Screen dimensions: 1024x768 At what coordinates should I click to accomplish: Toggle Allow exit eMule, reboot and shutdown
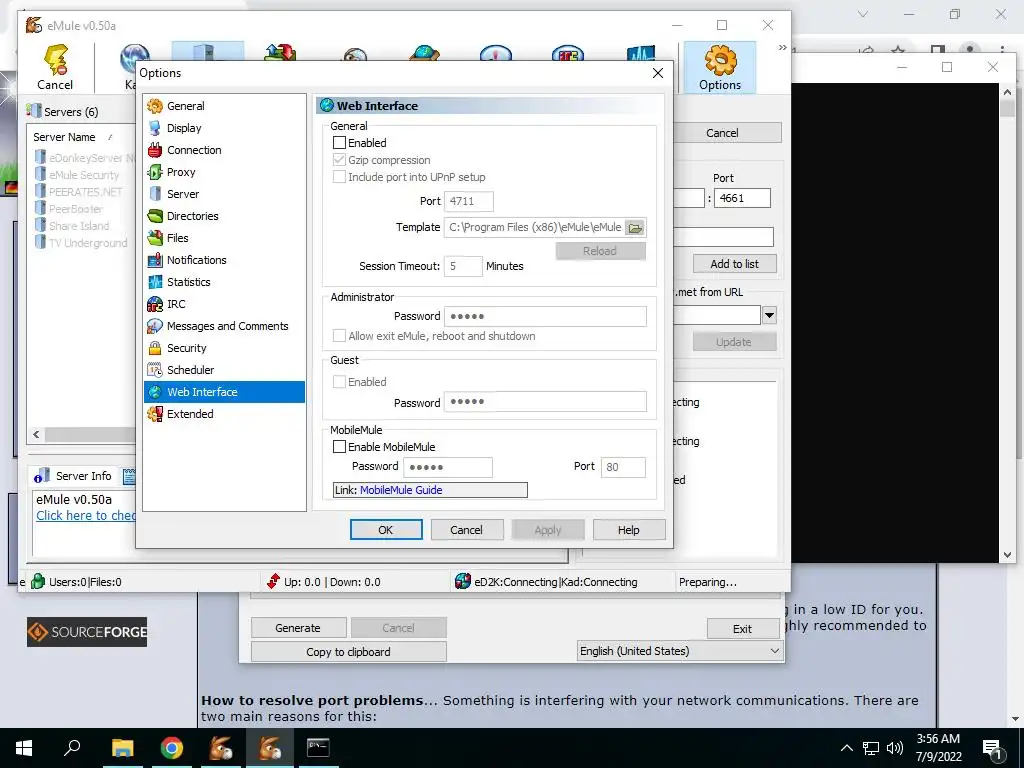pos(339,336)
